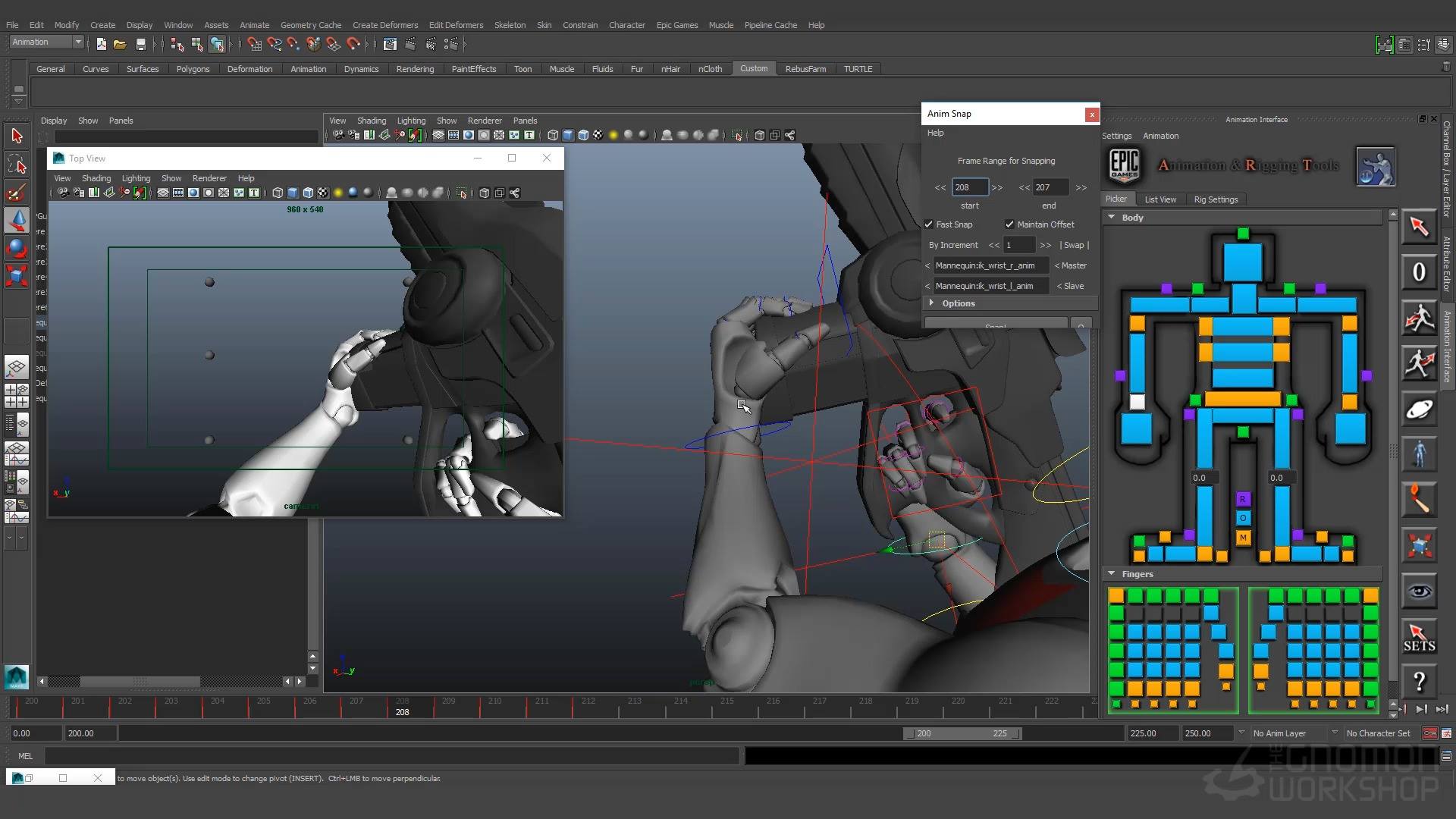This screenshot has height=819, width=1456.
Task: Click the Slave load button
Action: tap(1070, 286)
